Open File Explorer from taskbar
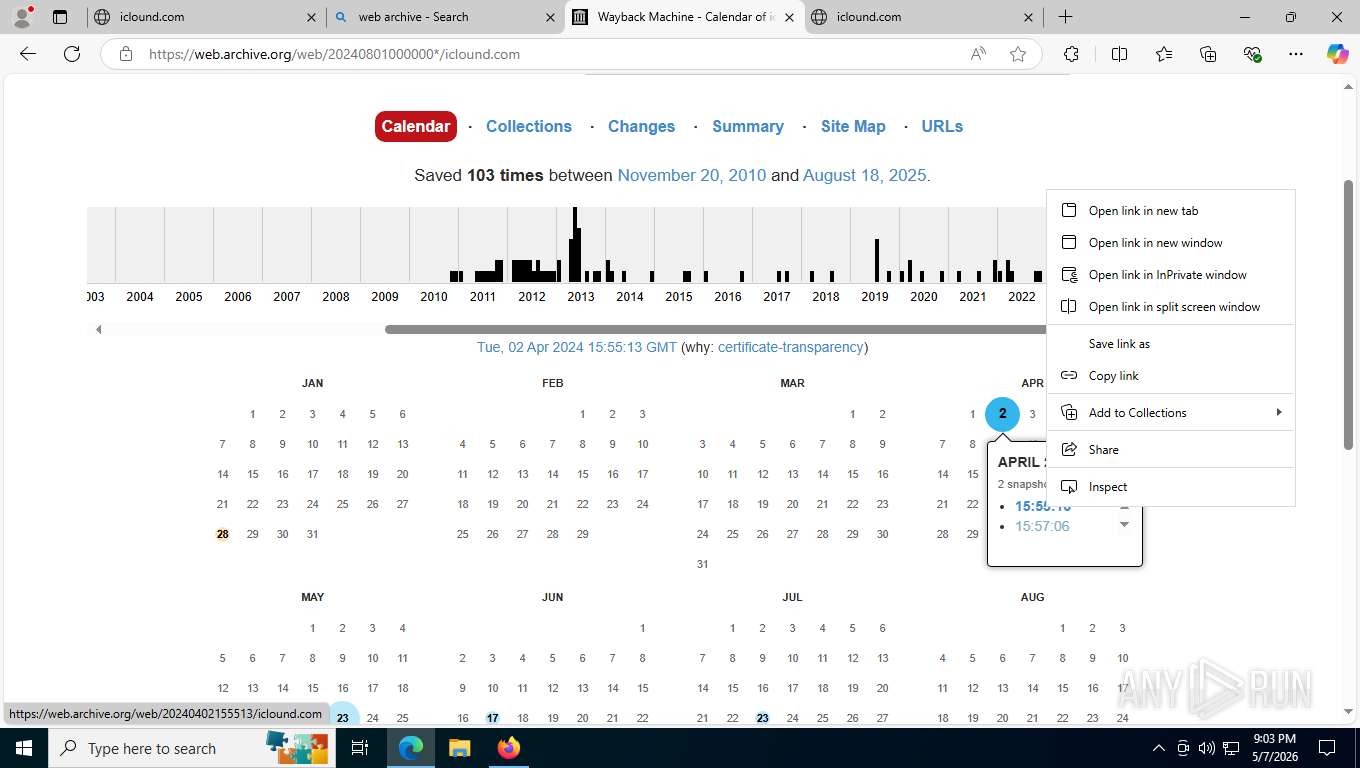 click(x=459, y=748)
